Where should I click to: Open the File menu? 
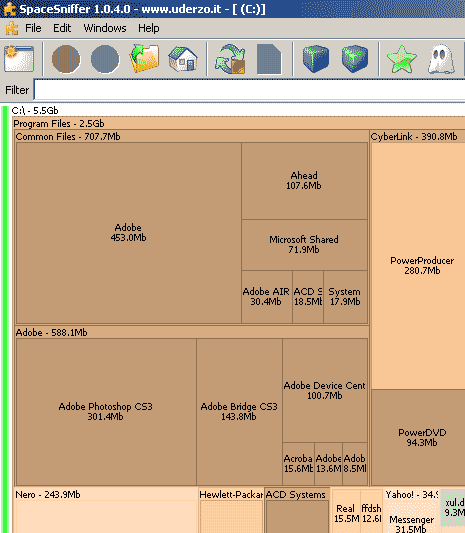point(33,28)
